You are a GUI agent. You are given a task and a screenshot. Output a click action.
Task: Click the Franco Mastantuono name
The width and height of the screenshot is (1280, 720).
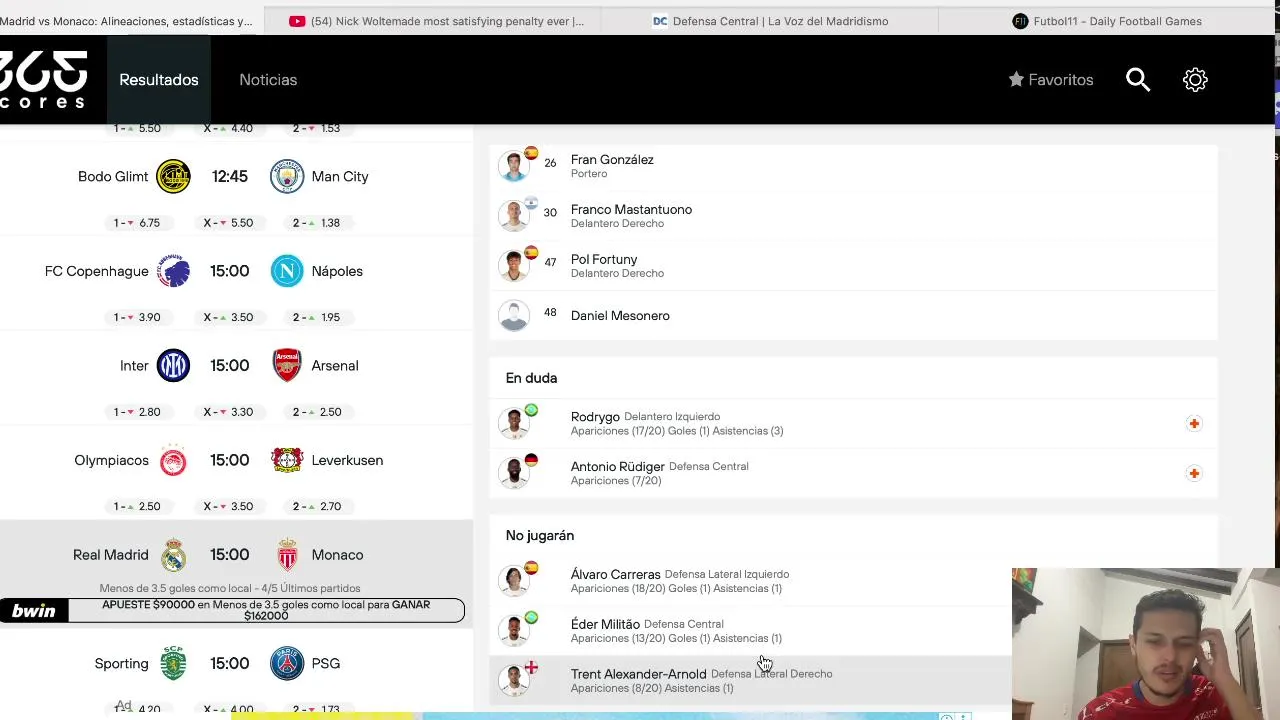tap(631, 209)
